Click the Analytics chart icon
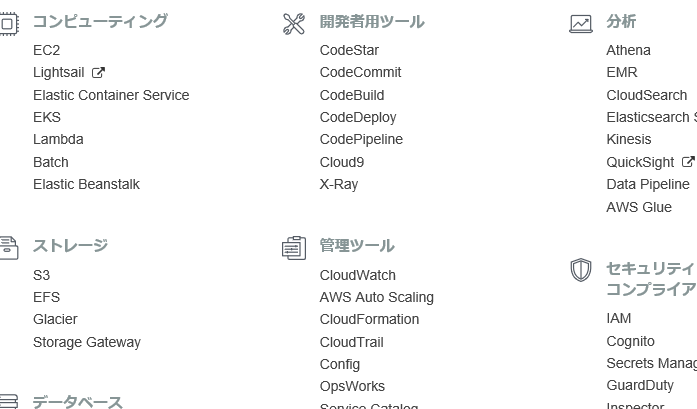This screenshot has width=697, height=409. (x=581, y=24)
